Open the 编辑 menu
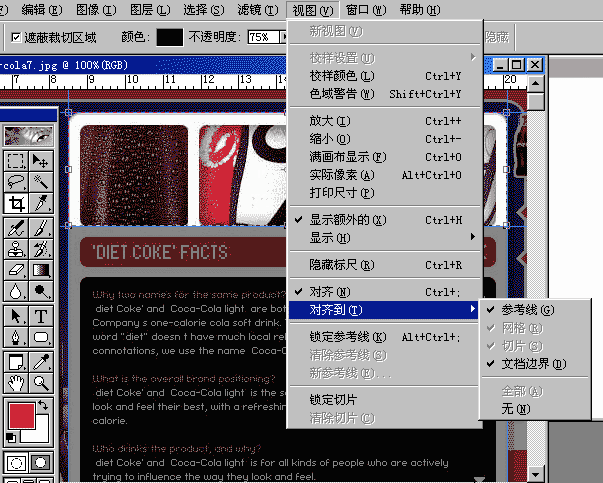 click(x=42, y=10)
